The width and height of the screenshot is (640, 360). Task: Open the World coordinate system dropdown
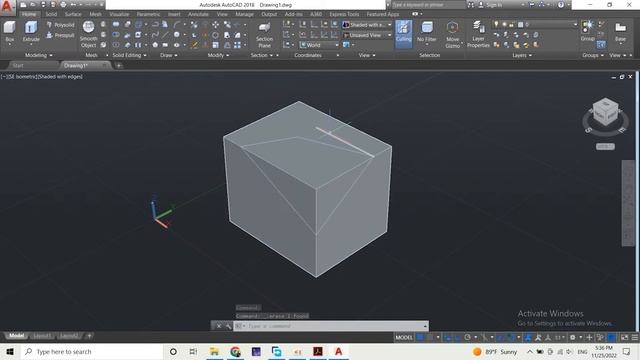click(x=319, y=45)
